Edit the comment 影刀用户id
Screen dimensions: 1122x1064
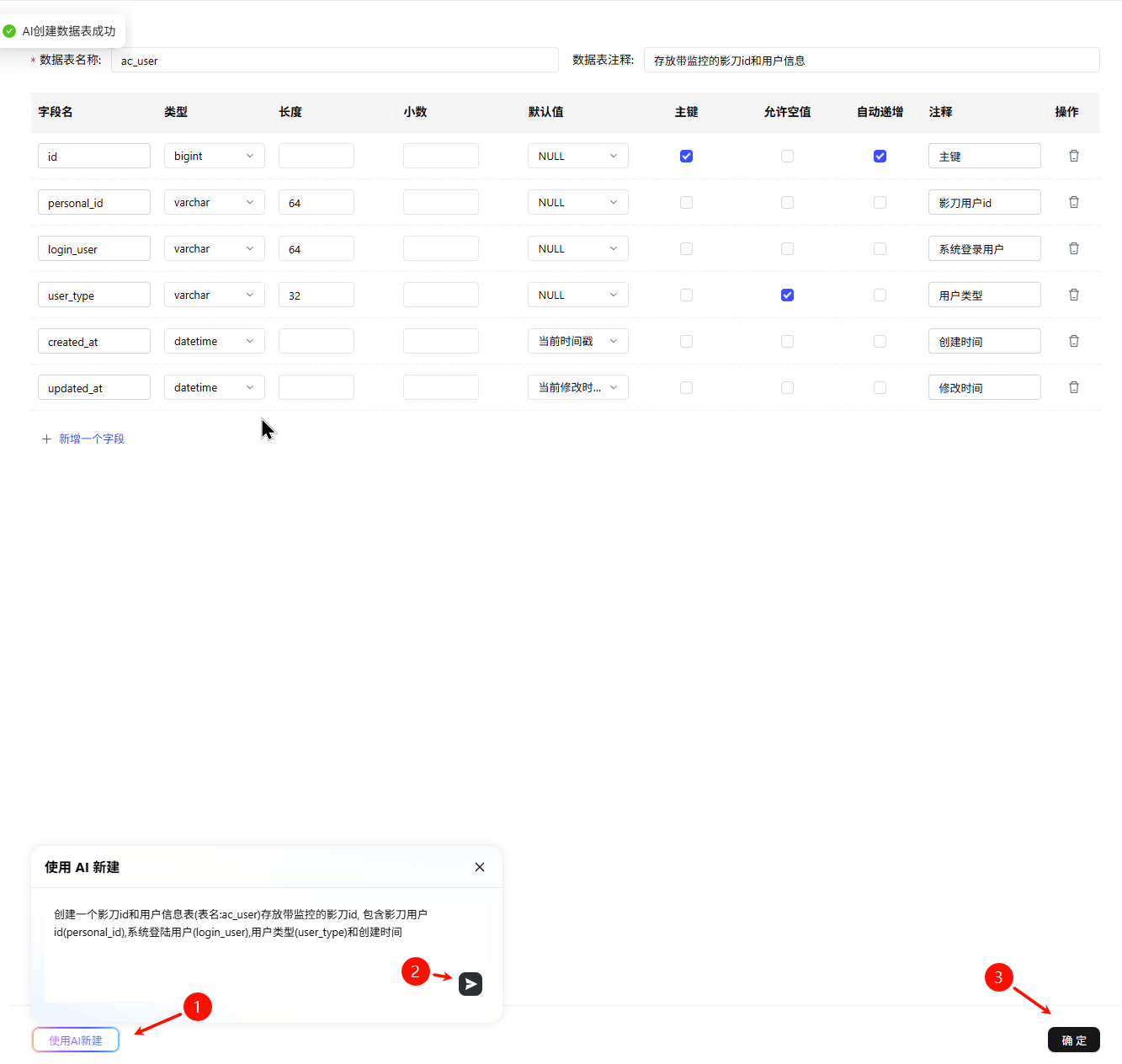[985, 202]
